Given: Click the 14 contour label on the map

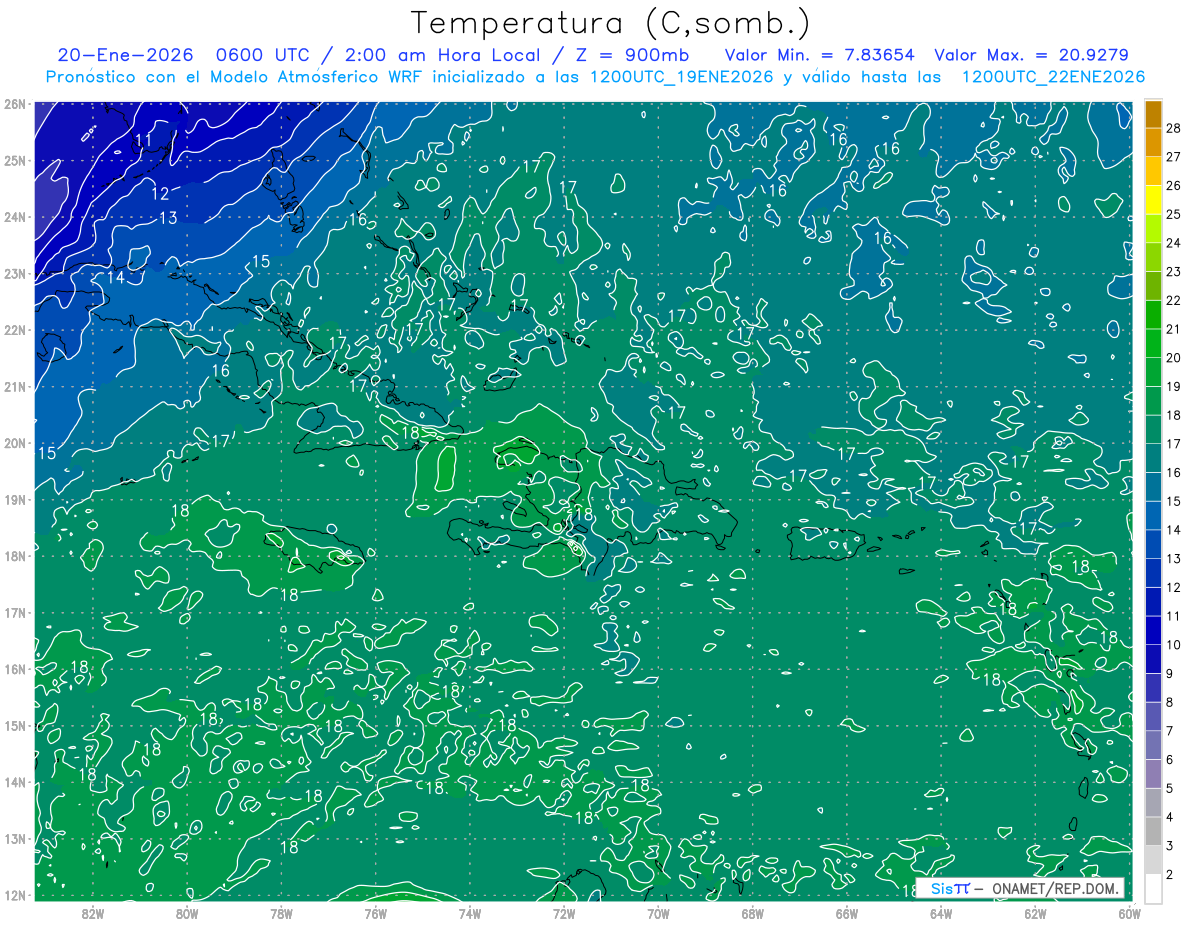Looking at the screenshot, I should pyautogui.click(x=116, y=277).
